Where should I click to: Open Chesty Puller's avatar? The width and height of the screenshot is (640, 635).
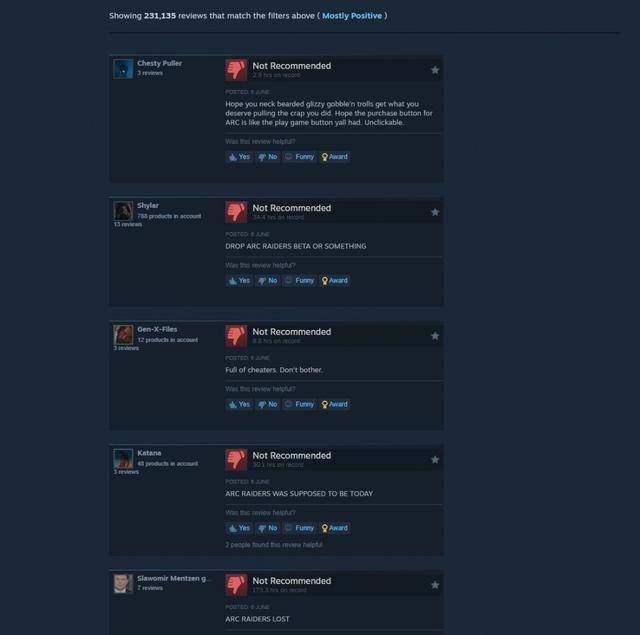click(x=123, y=69)
